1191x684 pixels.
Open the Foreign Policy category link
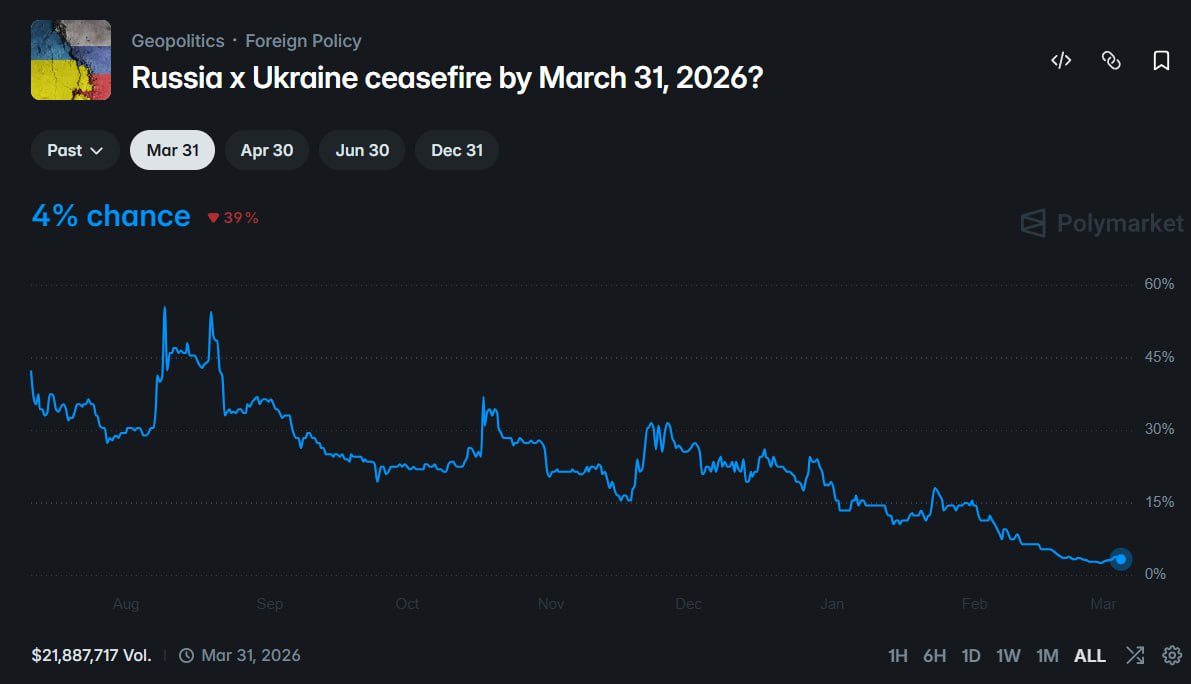[303, 41]
